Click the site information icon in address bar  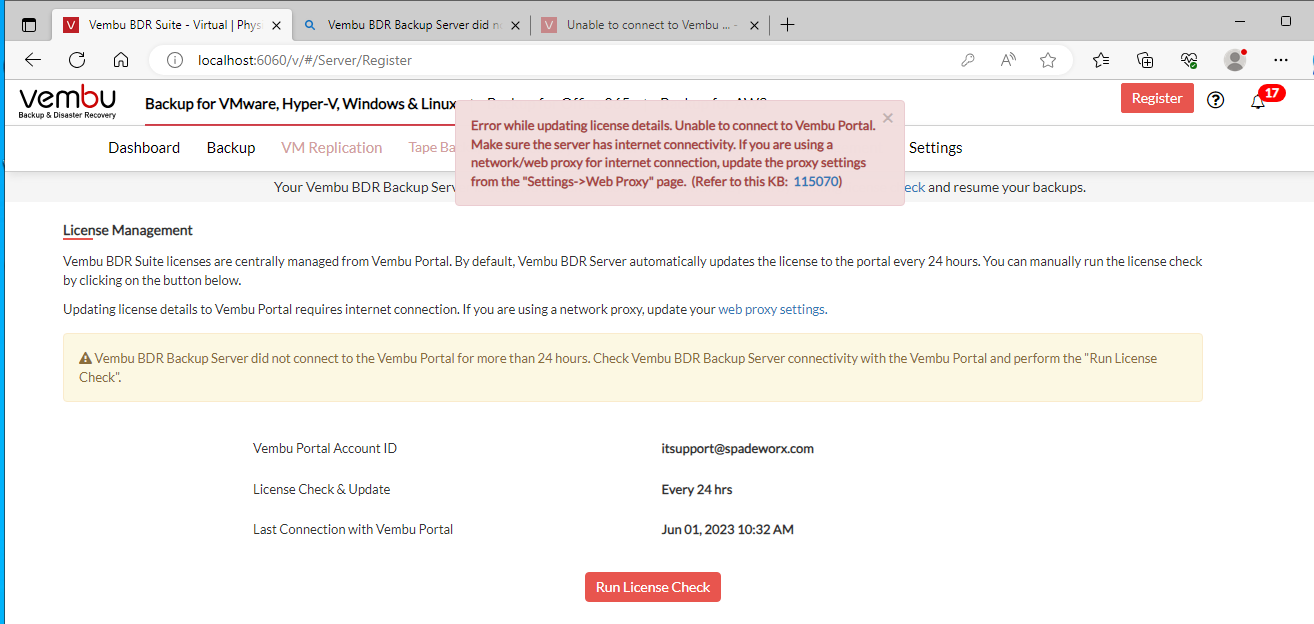tap(175, 60)
